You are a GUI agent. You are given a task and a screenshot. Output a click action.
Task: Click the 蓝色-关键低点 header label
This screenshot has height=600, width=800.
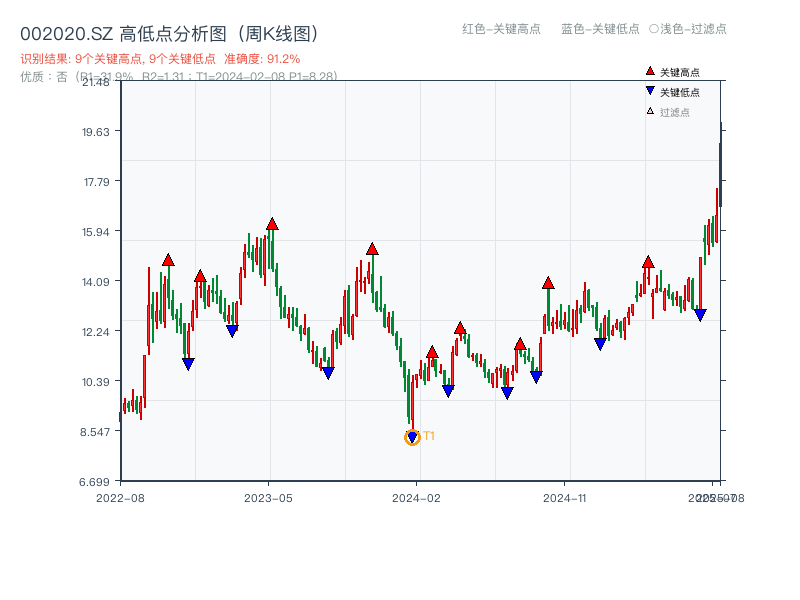point(600,29)
